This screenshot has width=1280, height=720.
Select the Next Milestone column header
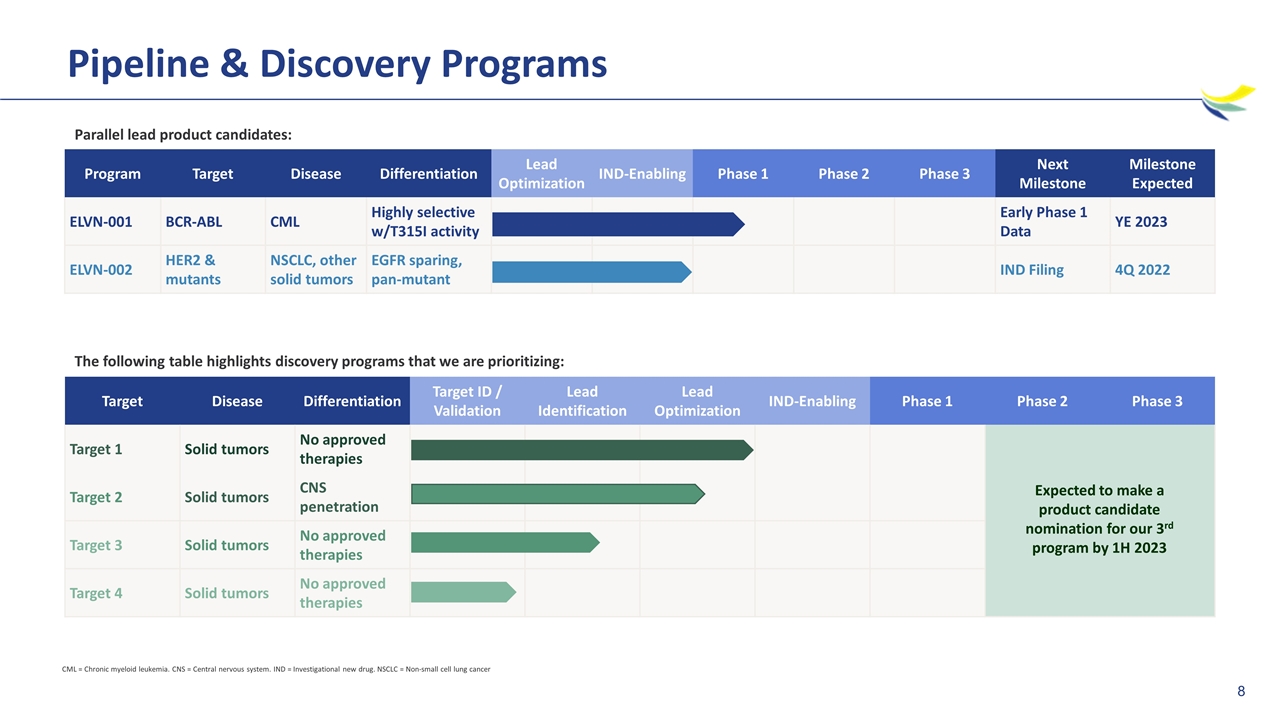click(x=1052, y=173)
